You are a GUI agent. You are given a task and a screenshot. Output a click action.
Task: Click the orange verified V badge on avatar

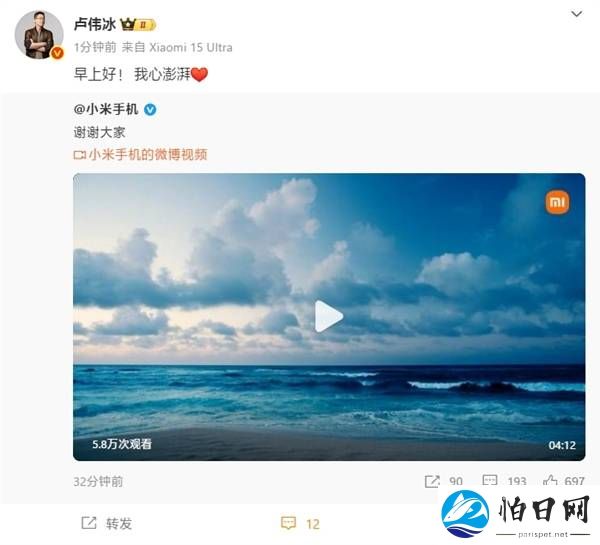(x=57, y=53)
